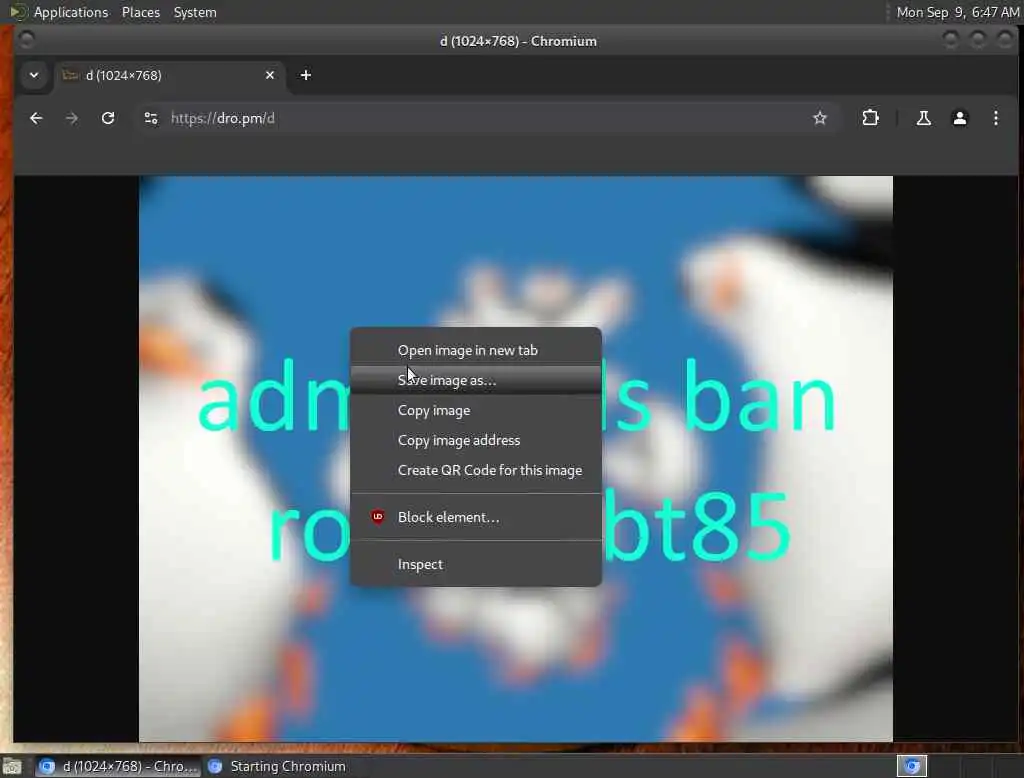
Task: Choose Open image in new tab
Action: tap(475, 350)
